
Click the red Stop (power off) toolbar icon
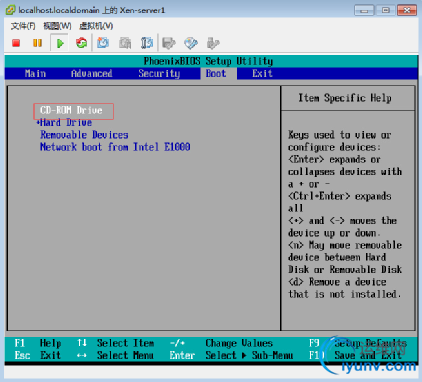pyautogui.click(x=16, y=43)
